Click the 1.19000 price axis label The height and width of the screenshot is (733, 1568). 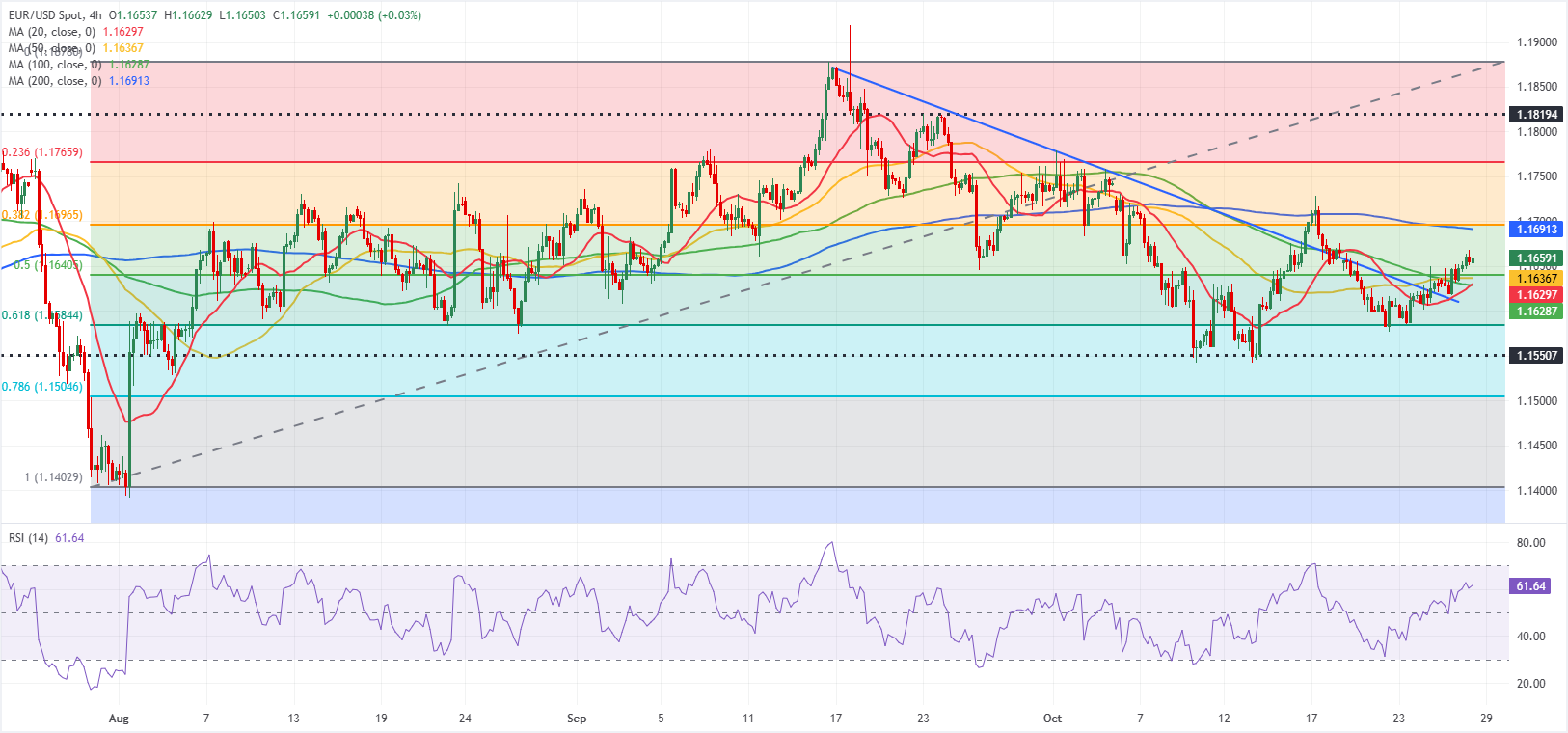click(x=1536, y=42)
